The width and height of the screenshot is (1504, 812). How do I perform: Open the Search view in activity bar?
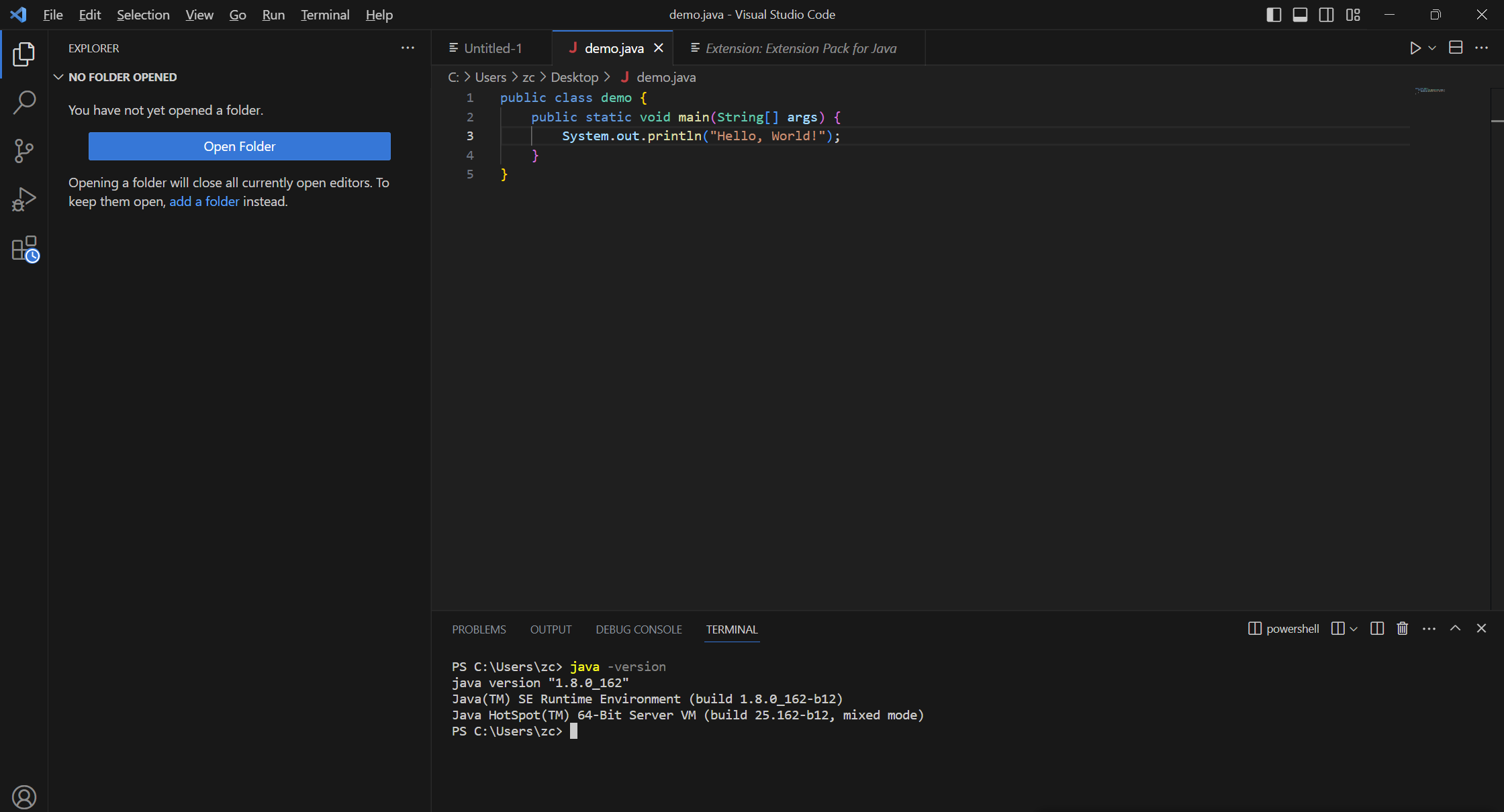(x=24, y=102)
